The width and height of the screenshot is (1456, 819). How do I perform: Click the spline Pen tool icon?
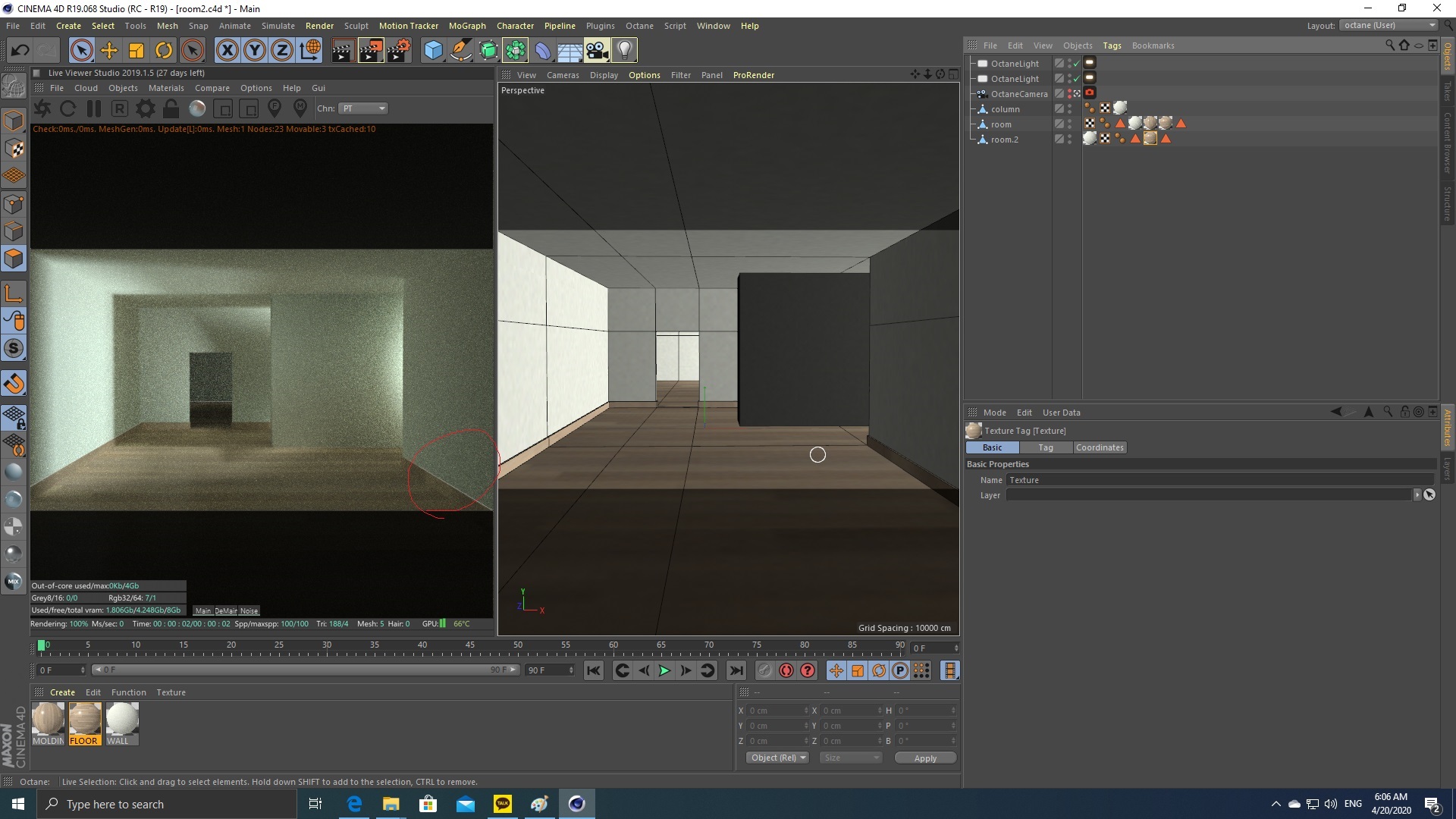coord(460,51)
